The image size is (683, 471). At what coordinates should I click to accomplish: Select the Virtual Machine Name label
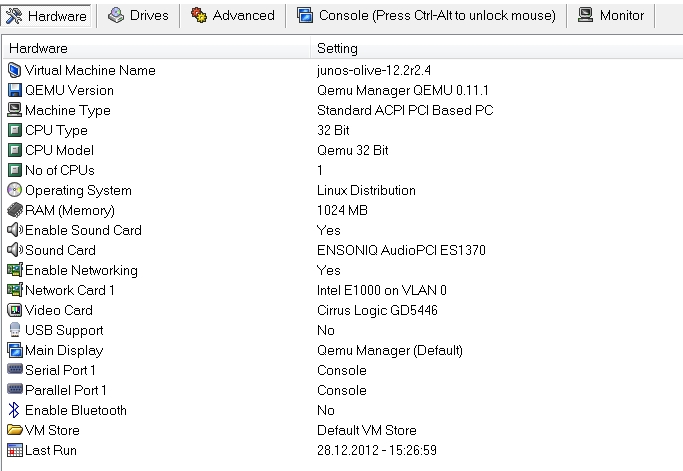(x=90, y=71)
